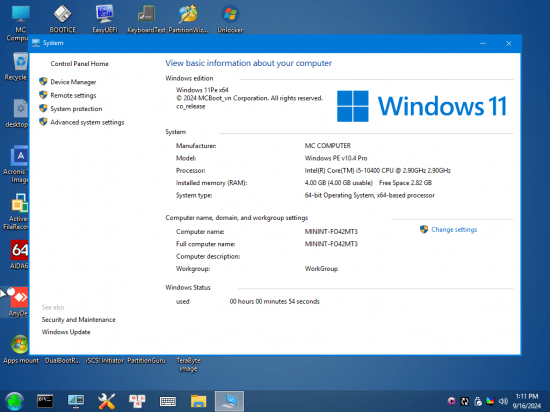Image resolution: width=550 pixels, height=412 pixels.
Task: Select the Intel Core i5-10400 processor text
Action: (377, 170)
